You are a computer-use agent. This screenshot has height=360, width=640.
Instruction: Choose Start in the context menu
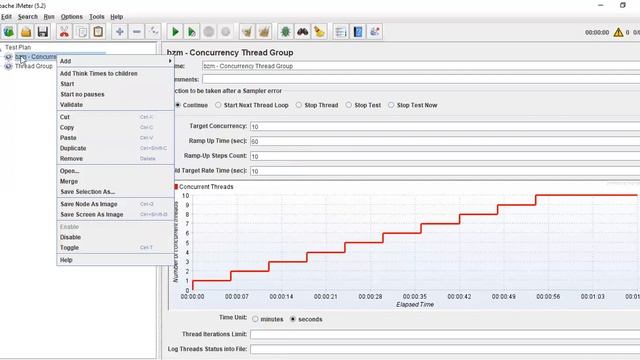[116, 84]
